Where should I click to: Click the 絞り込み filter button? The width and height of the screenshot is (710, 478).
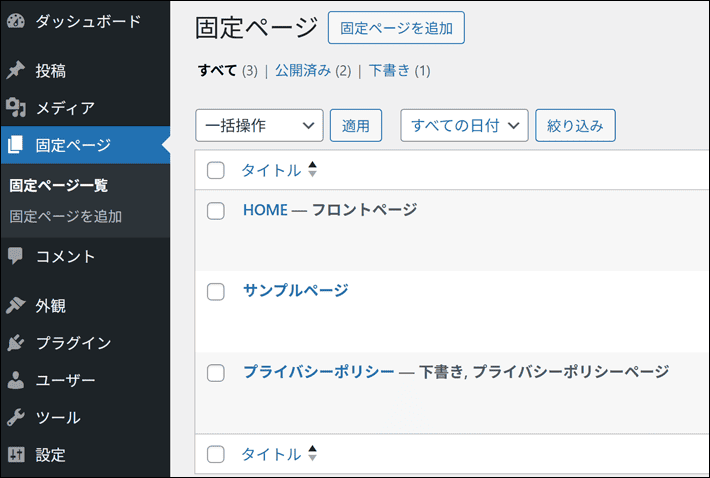pyautogui.click(x=575, y=126)
